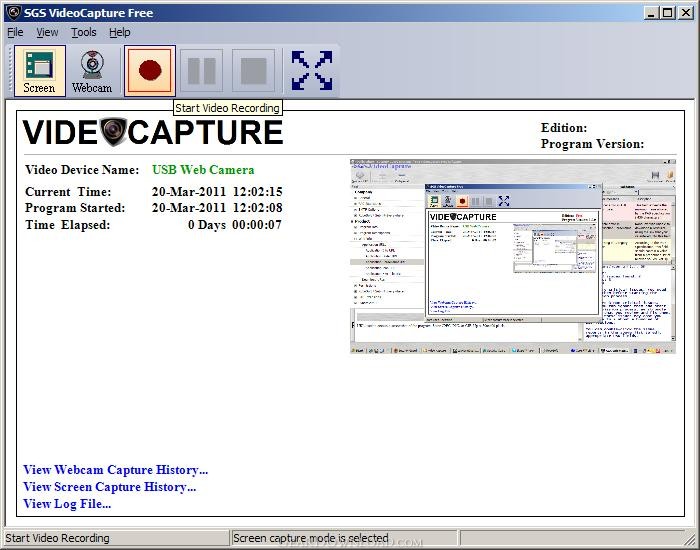This screenshot has height=550, width=700.
Task: Open the File menu
Action: [x=15, y=32]
